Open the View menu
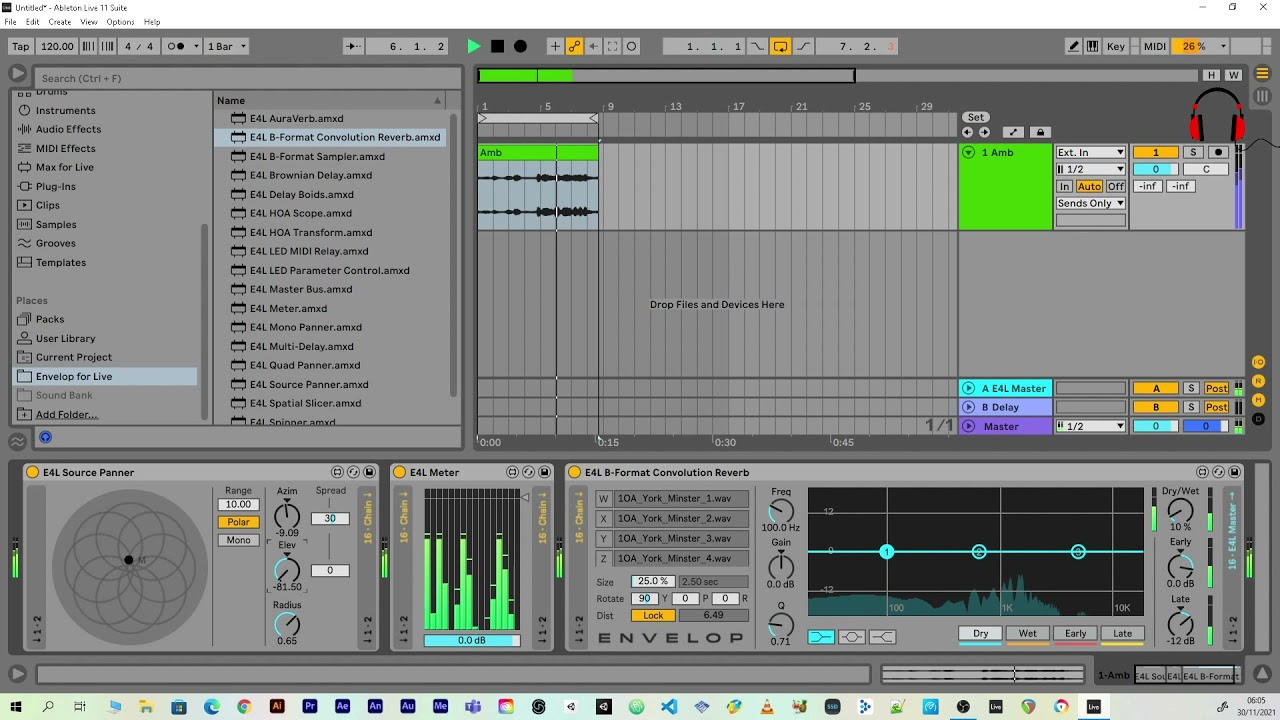This screenshot has height=720, width=1280. 89,21
